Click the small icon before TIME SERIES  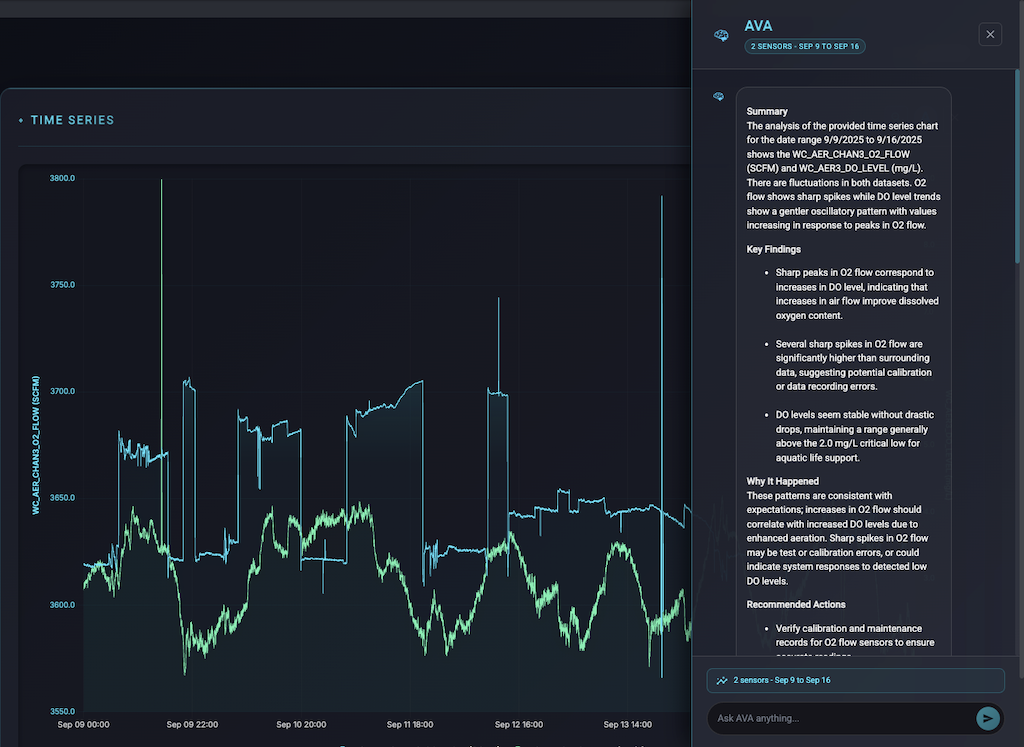tap(21, 121)
